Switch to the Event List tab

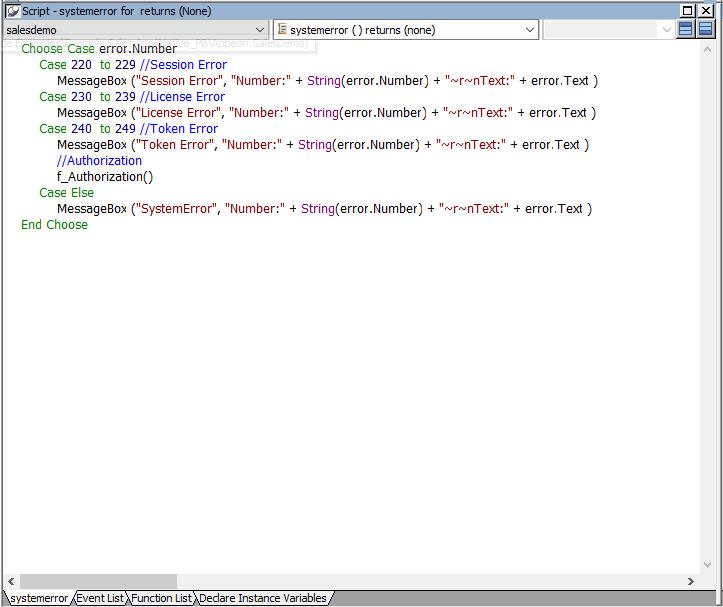[x=100, y=598]
